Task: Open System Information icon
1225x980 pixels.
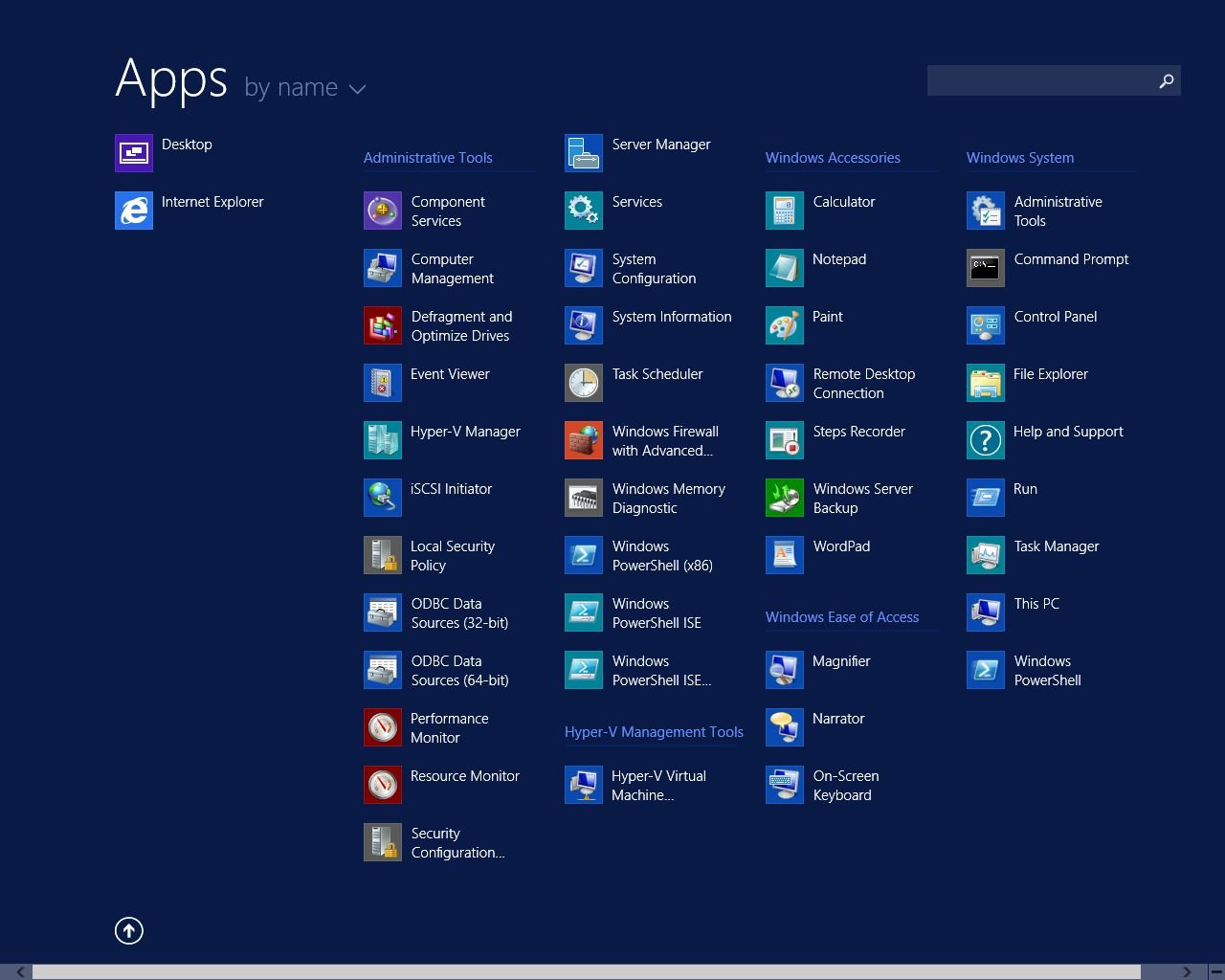Action: pyautogui.click(x=584, y=325)
